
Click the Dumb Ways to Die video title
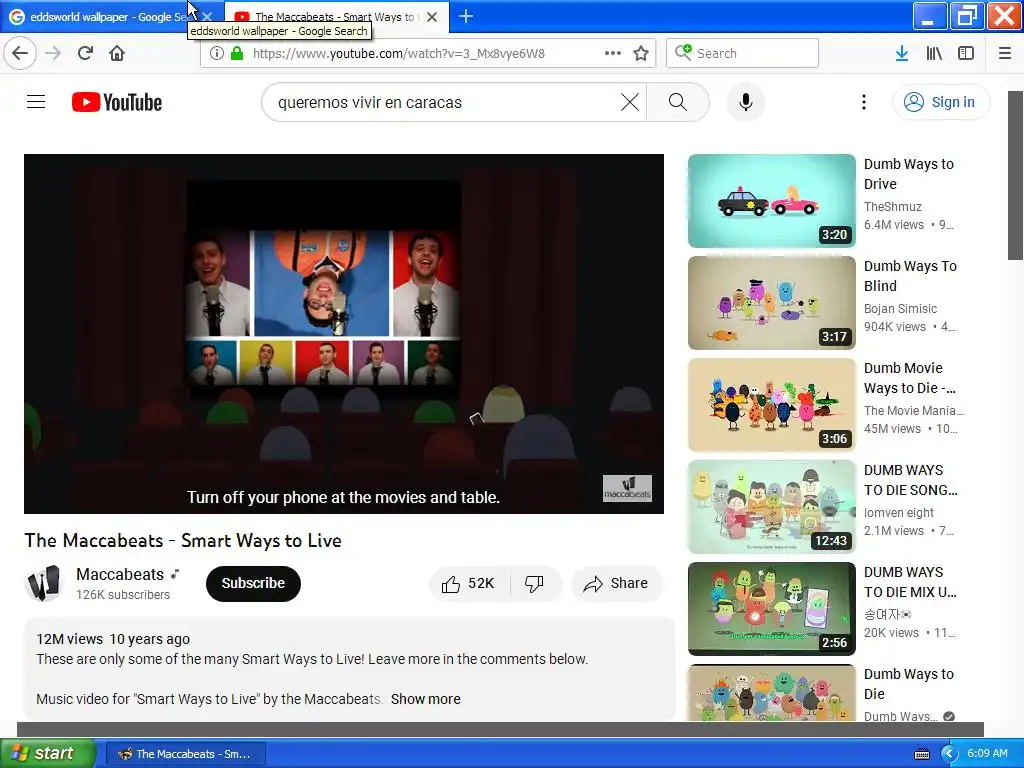coord(909,684)
